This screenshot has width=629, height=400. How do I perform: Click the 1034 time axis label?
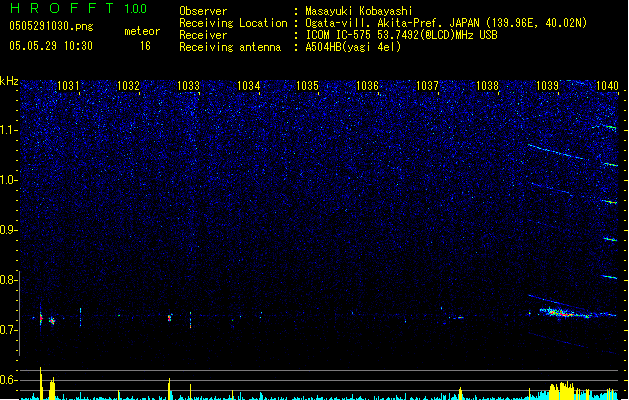click(x=248, y=86)
